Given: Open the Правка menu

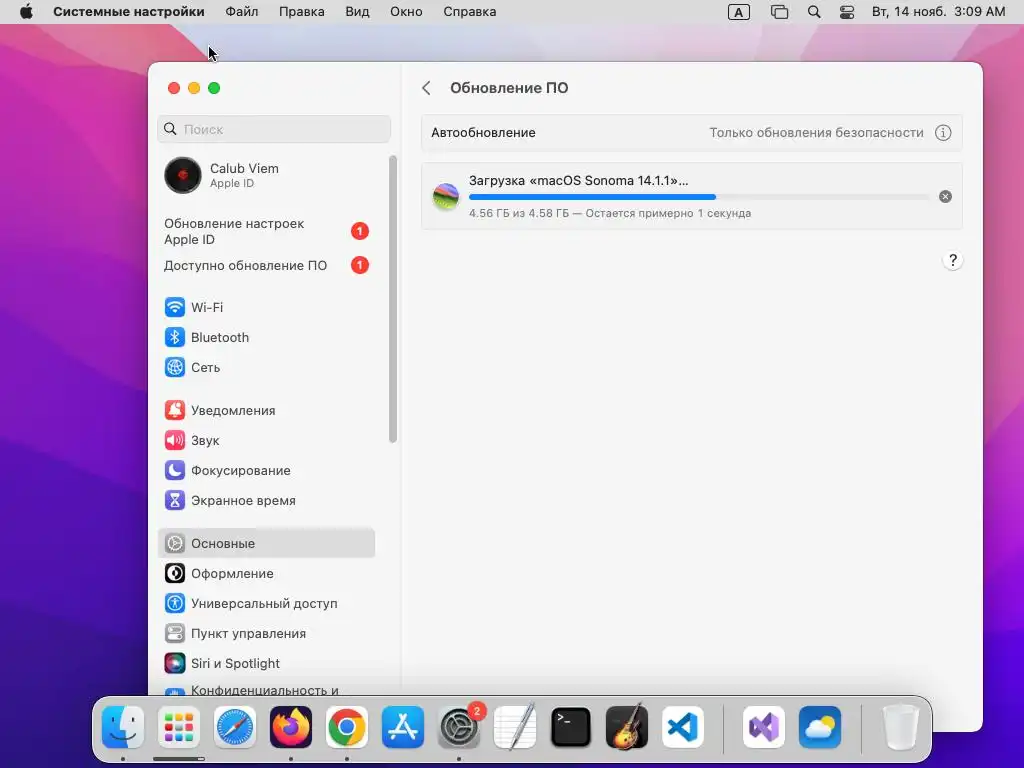Looking at the screenshot, I should (302, 12).
